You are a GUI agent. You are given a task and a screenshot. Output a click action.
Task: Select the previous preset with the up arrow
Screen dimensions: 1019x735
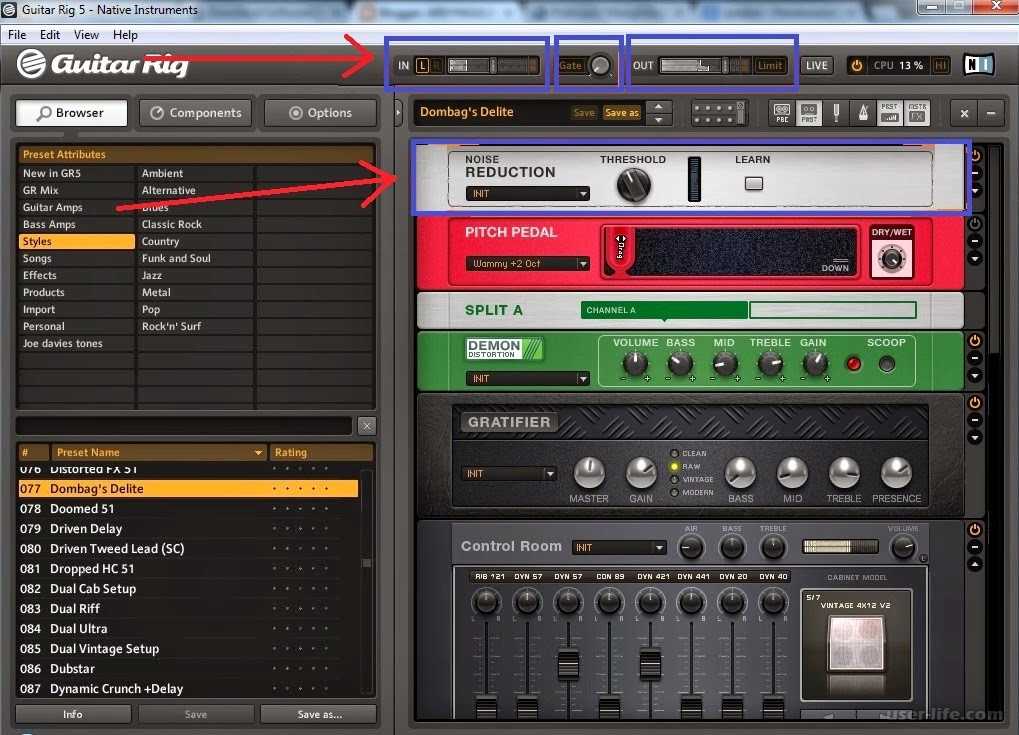tap(659, 107)
